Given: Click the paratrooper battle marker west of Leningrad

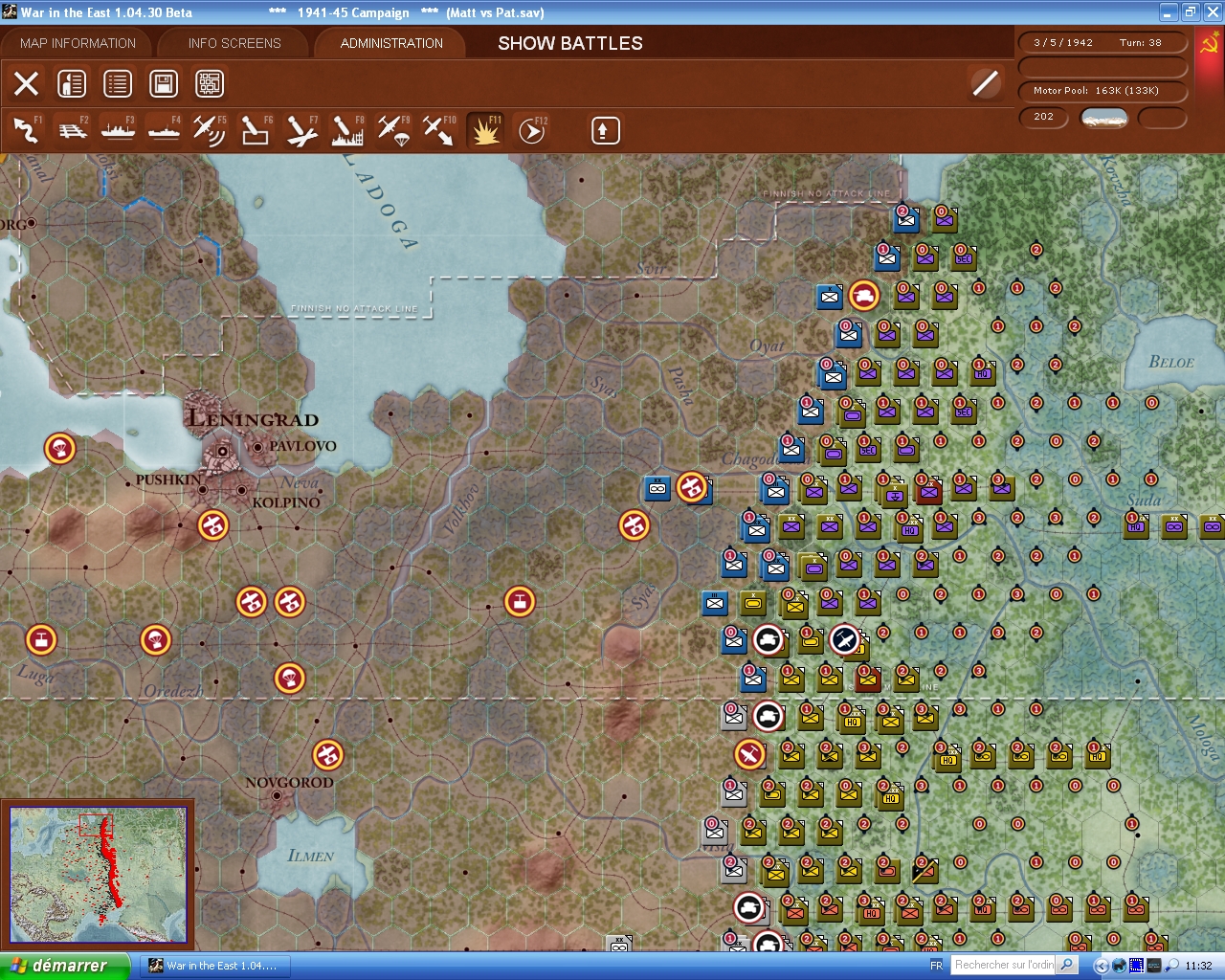Looking at the screenshot, I should (x=59, y=448).
